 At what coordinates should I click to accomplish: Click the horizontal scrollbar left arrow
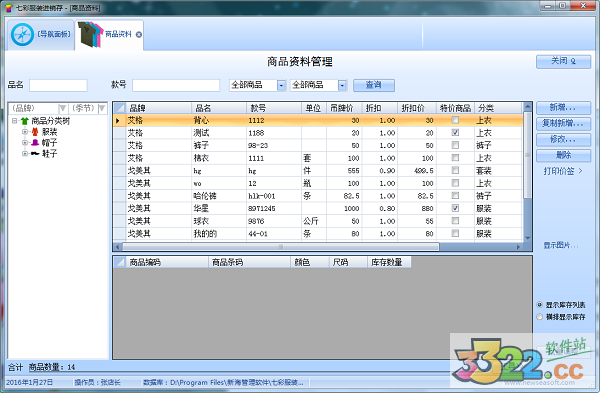tap(118, 247)
